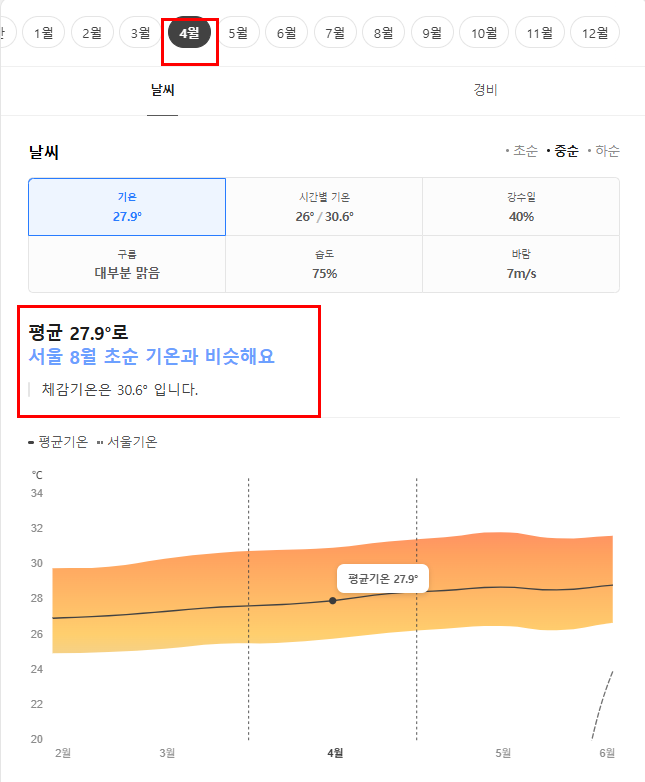Image resolution: width=645 pixels, height=782 pixels.
Task: Switch to the 경비 tab
Action: pyautogui.click(x=485, y=90)
